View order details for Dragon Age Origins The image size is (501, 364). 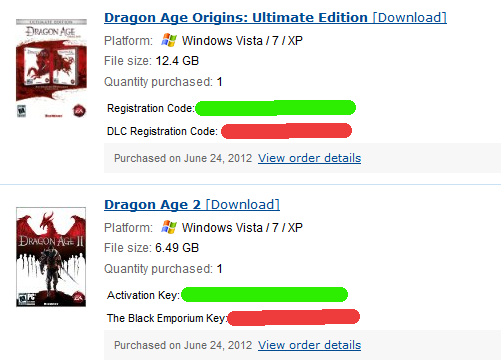(x=309, y=158)
